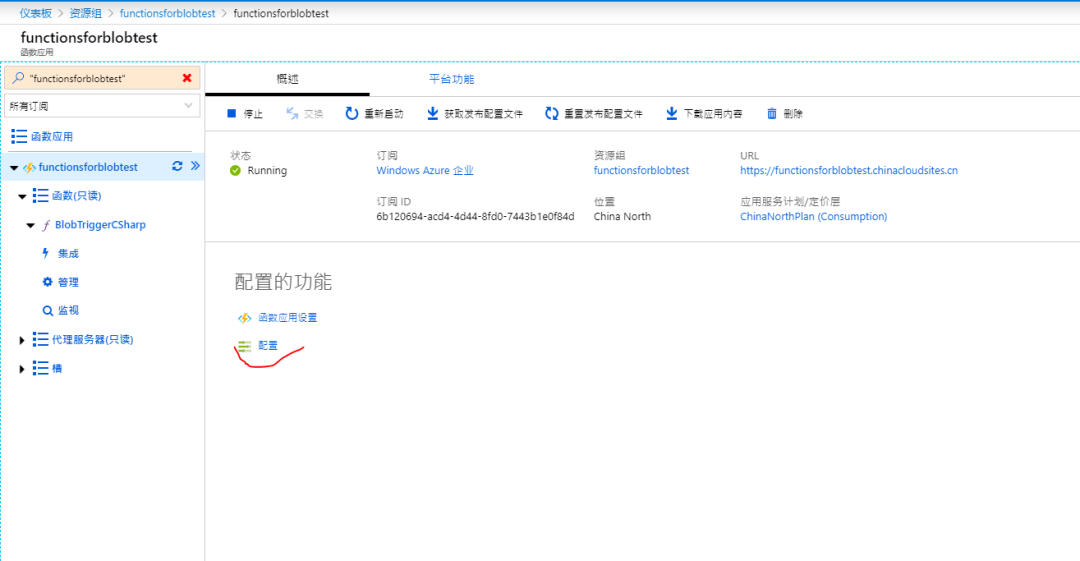This screenshot has width=1080, height=561.
Task: Click the double chevron icon next to functionsforblobtest
Action: (195, 166)
